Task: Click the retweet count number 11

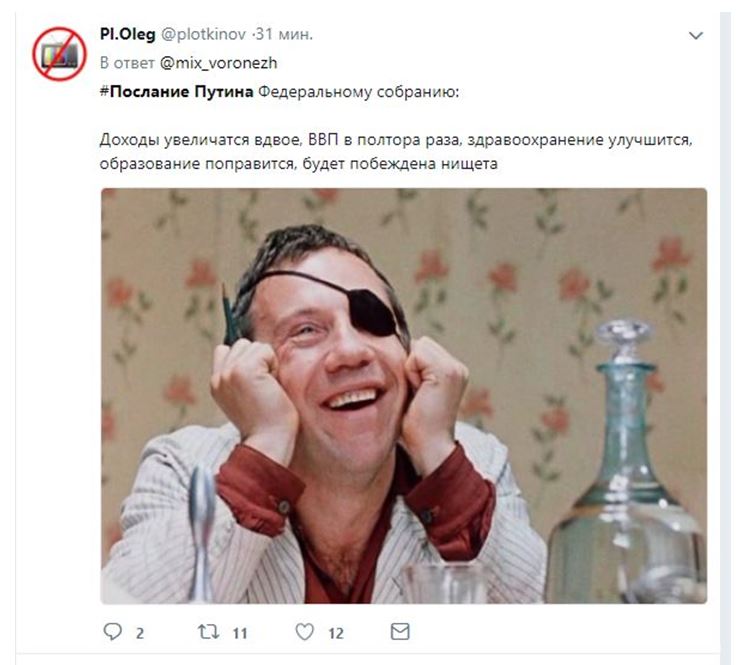Action: 240,633
